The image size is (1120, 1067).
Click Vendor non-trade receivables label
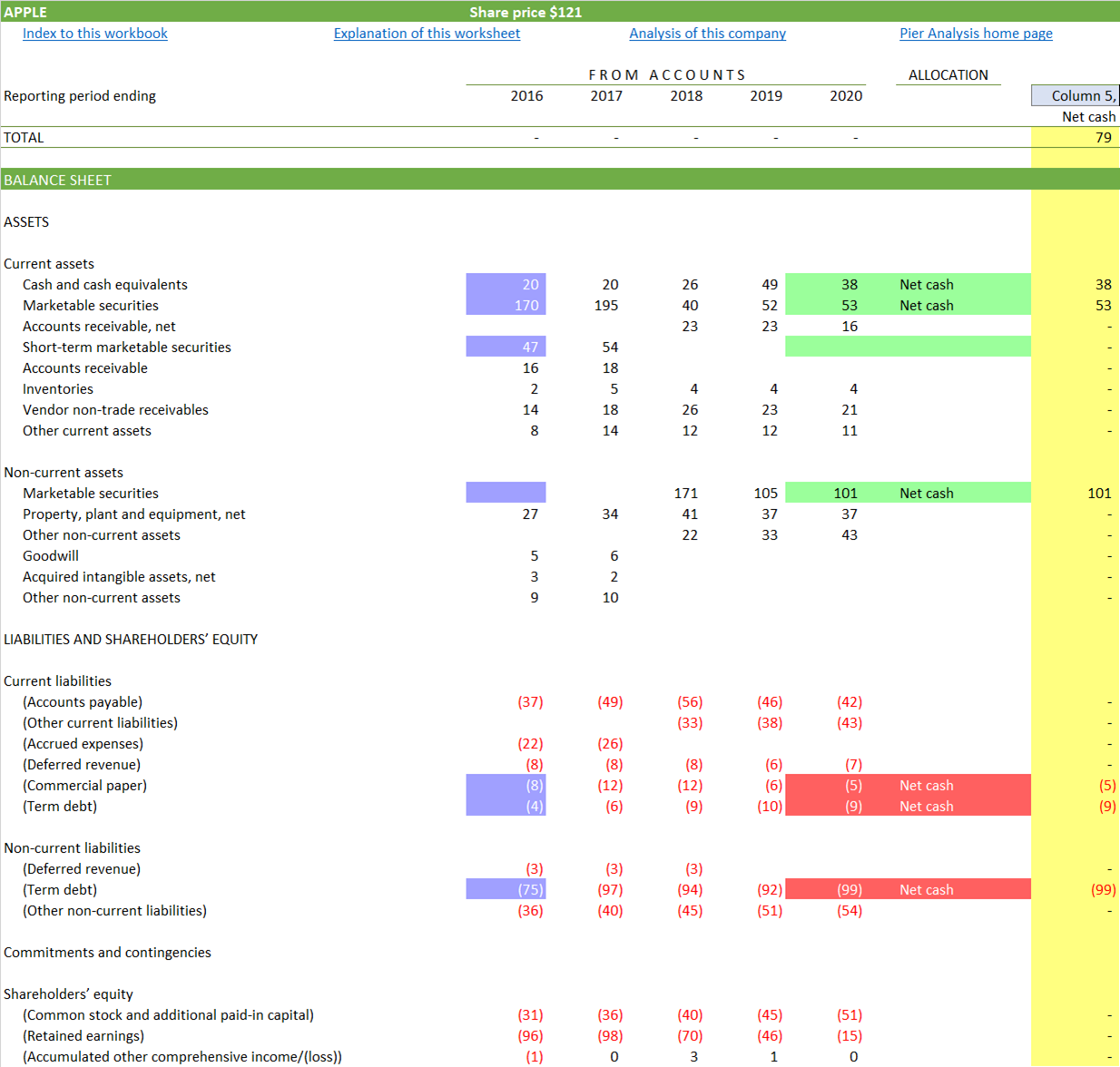[115, 410]
